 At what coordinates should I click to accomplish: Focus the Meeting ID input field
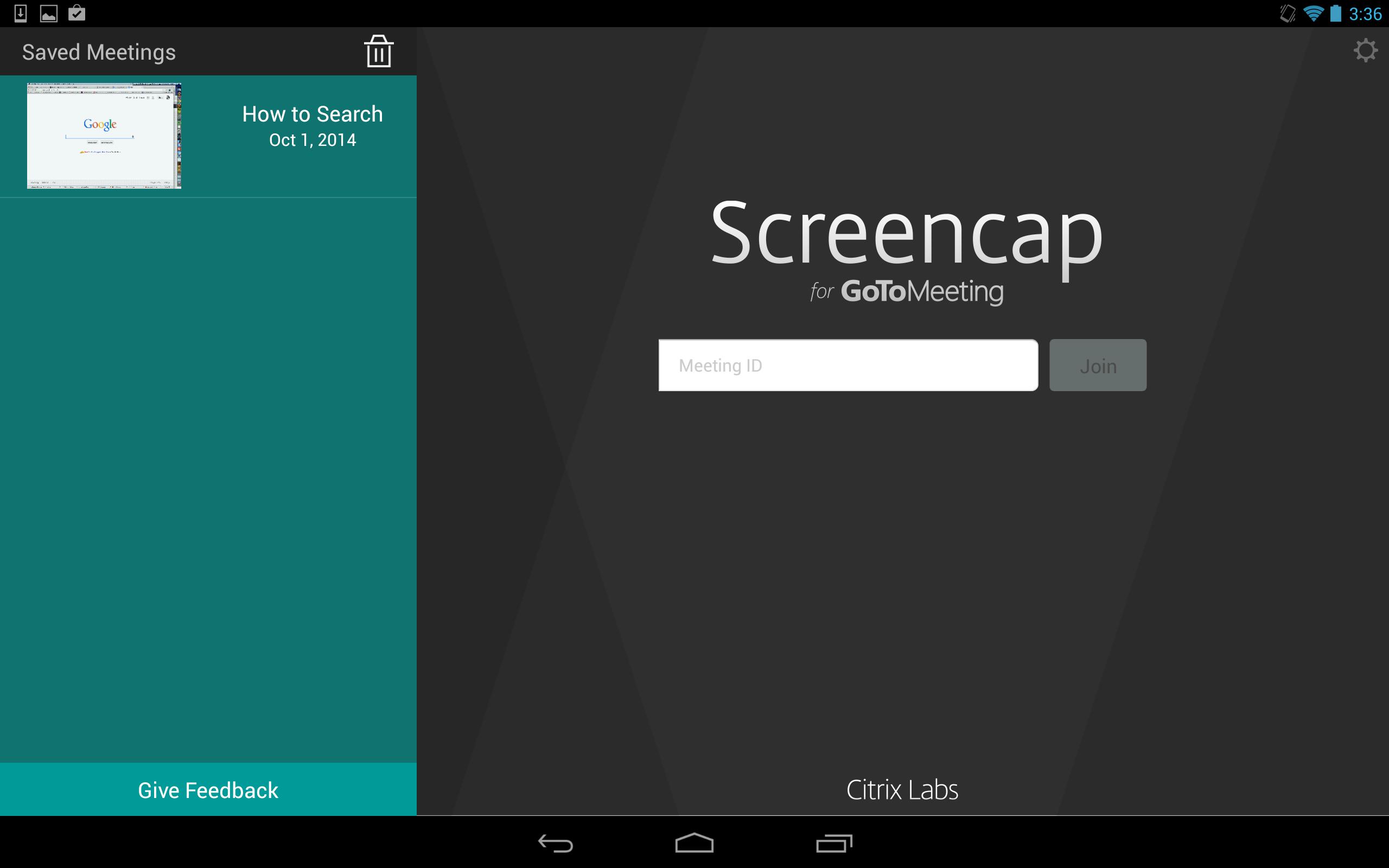pos(849,365)
